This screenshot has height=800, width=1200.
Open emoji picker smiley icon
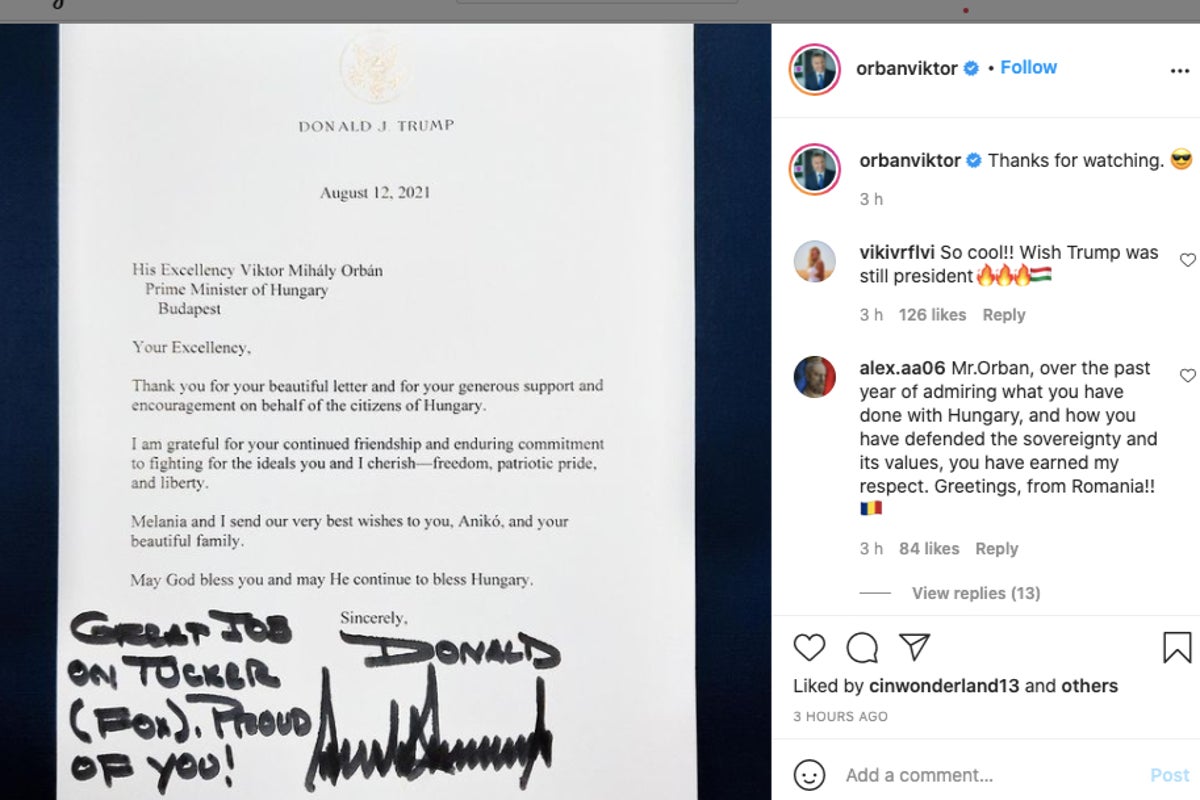pos(809,775)
